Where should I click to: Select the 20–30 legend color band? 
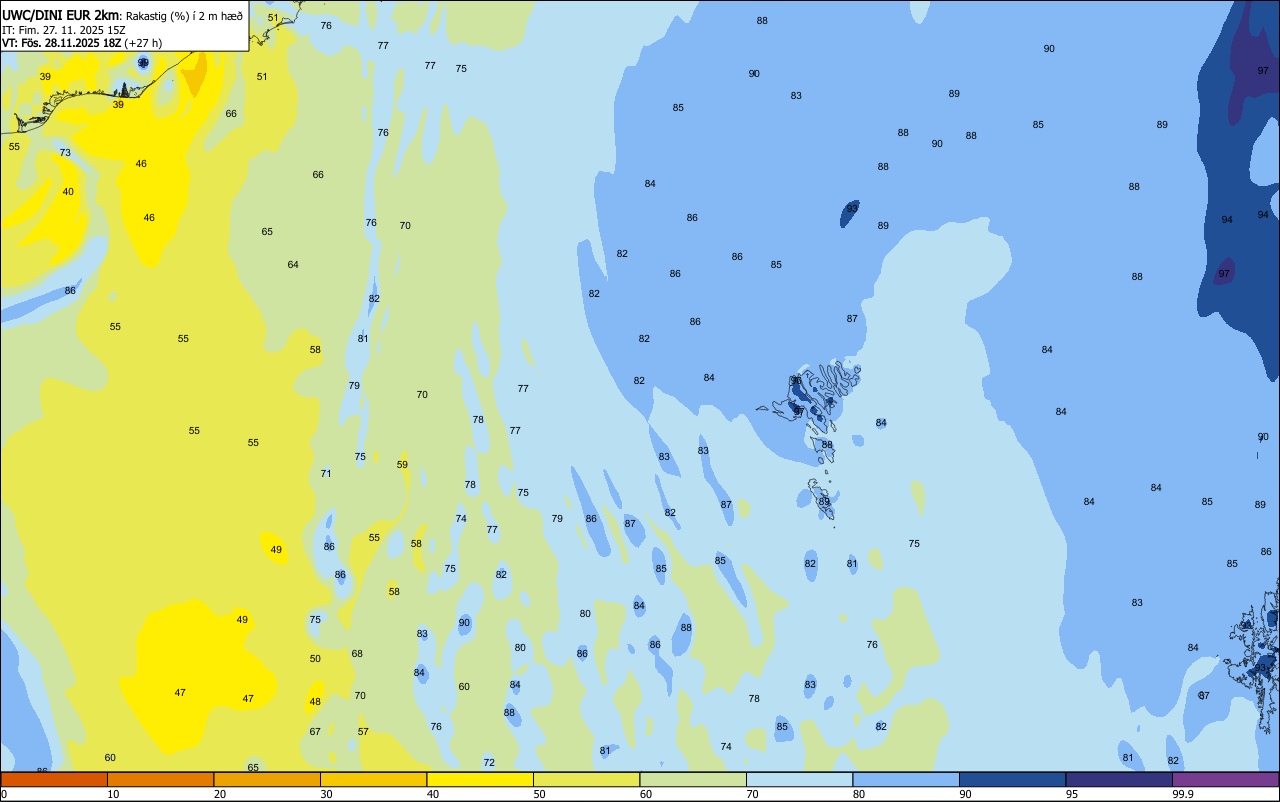pyautogui.click(x=267, y=779)
